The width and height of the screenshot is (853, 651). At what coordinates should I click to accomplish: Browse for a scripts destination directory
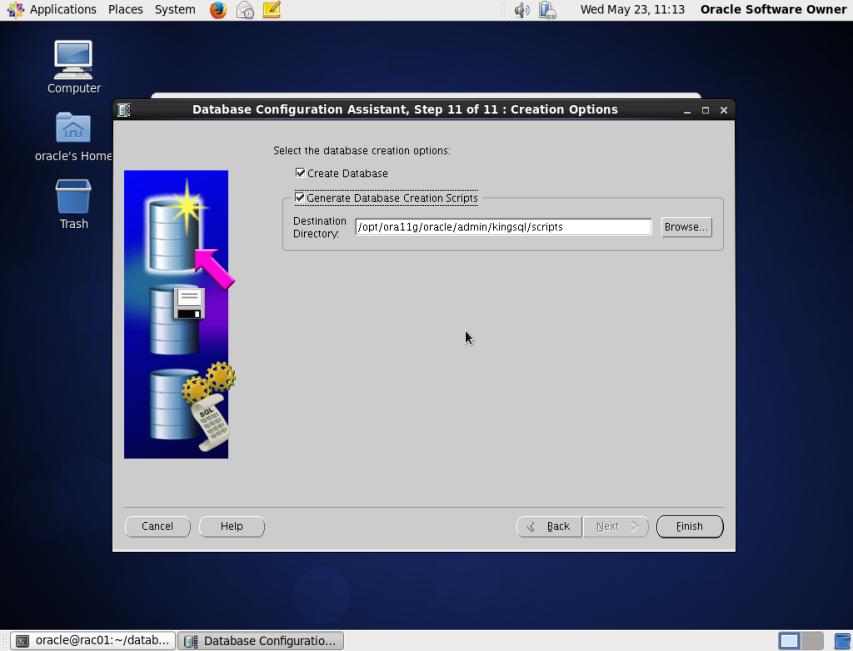click(685, 227)
